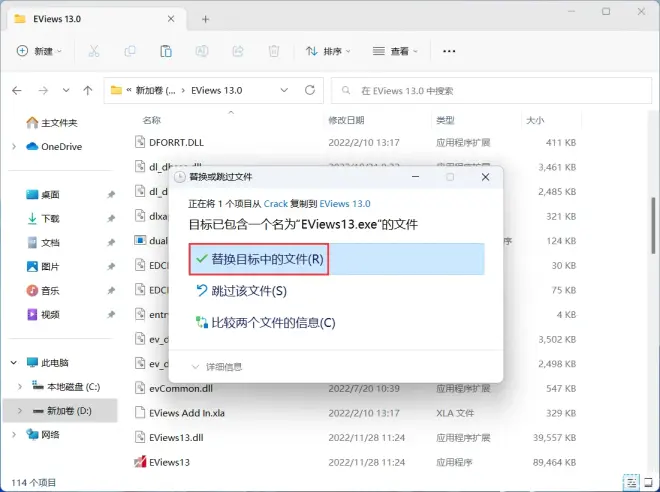Screen dimensions: 660x492
Task: Click the search box in EViews 13.0
Action: pyautogui.click(x=491, y=90)
